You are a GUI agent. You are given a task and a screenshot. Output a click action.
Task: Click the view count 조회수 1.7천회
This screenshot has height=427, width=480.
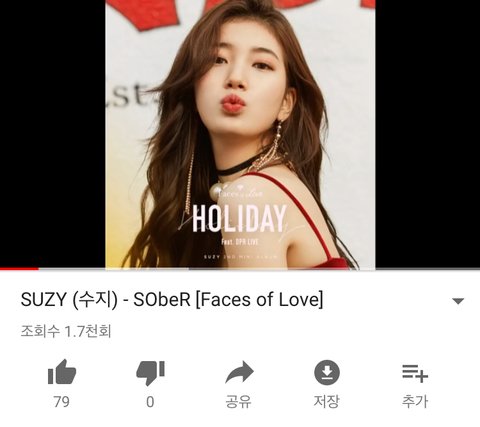tap(66, 331)
